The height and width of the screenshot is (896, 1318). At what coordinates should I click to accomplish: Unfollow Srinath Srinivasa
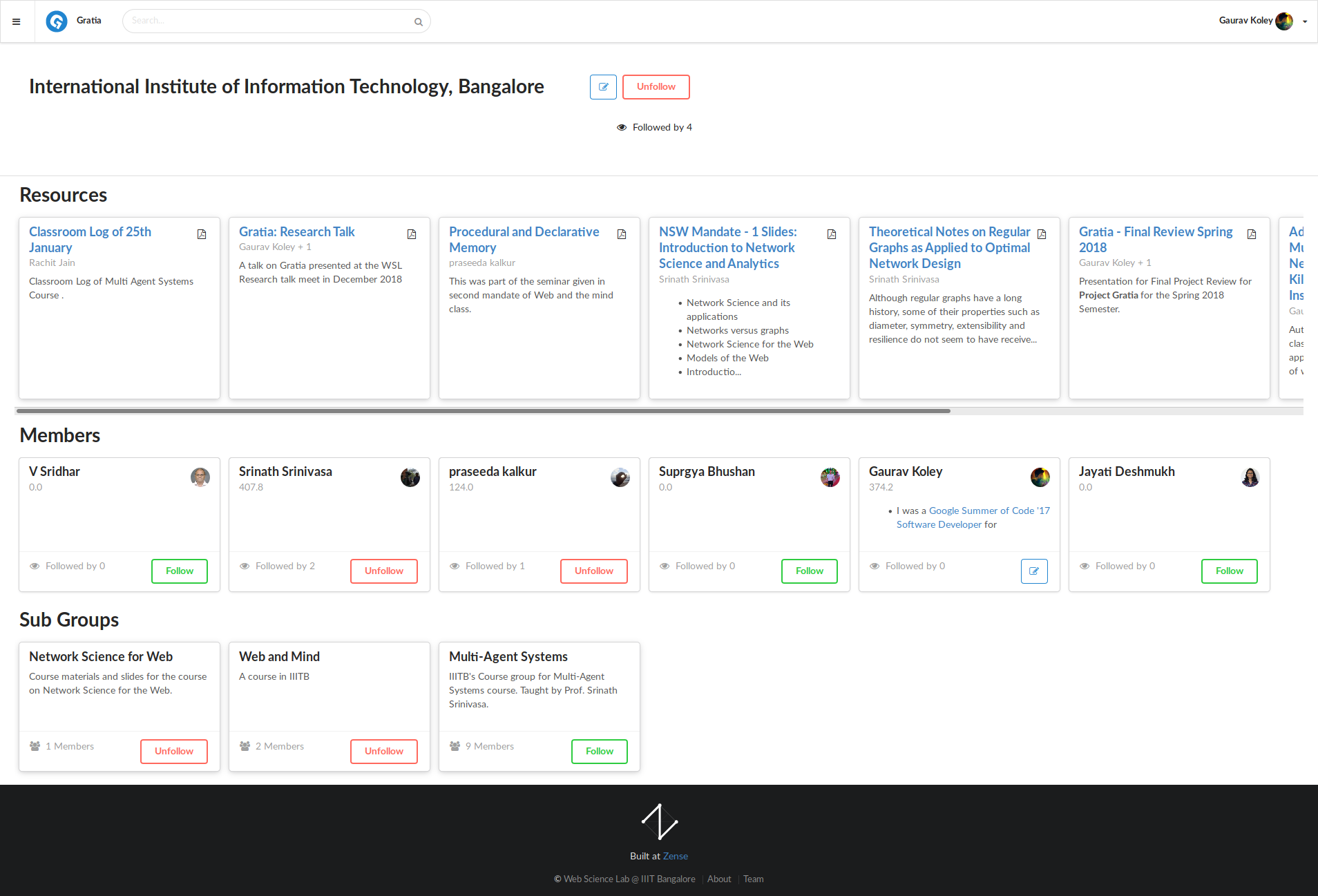(384, 571)
